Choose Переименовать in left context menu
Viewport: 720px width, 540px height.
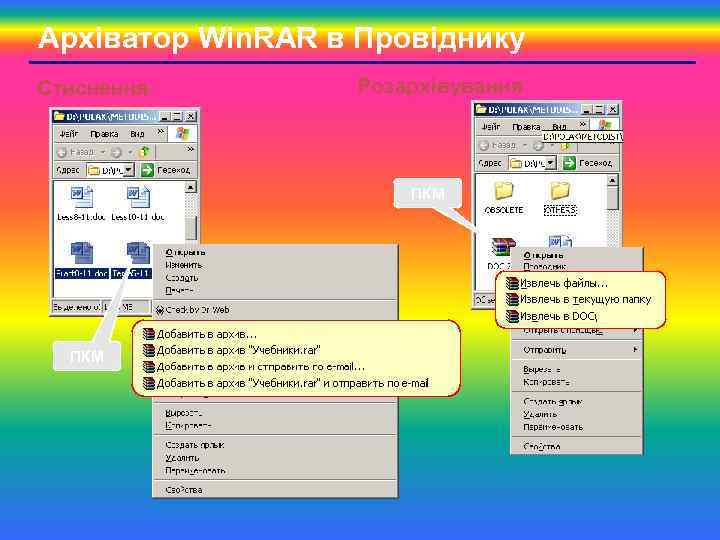tap(275, 471)
